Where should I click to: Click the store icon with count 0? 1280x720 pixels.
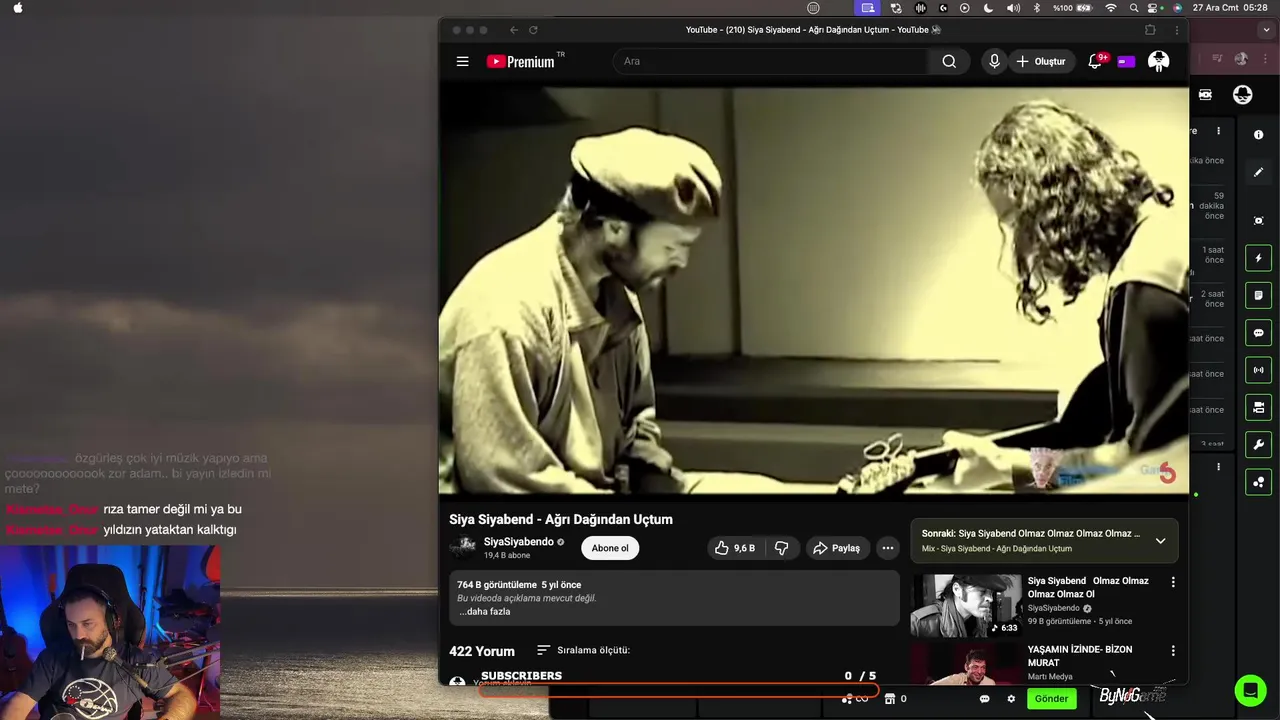coord(890,699)
